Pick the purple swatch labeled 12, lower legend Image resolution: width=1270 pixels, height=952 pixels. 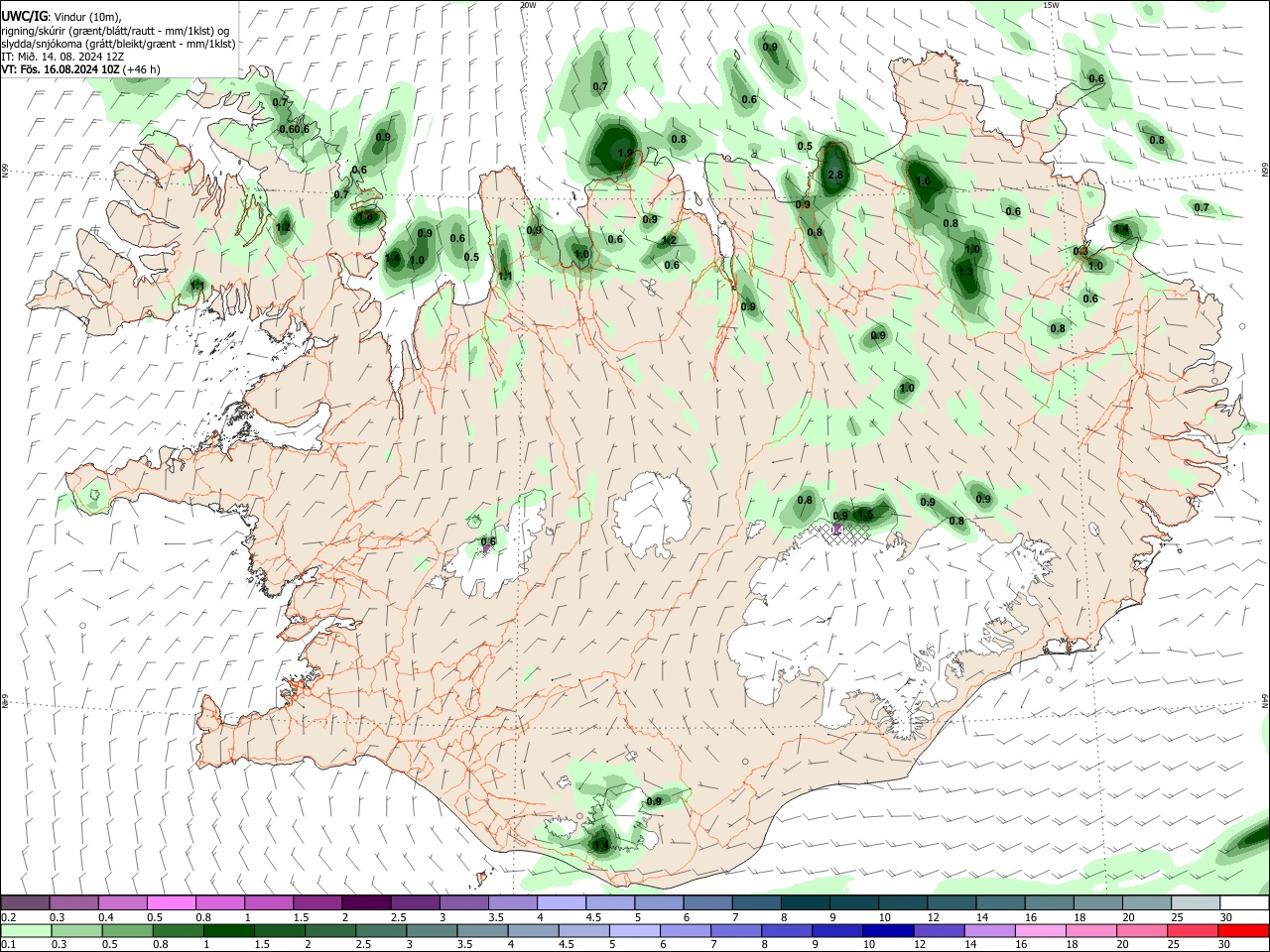click(939, 930)
